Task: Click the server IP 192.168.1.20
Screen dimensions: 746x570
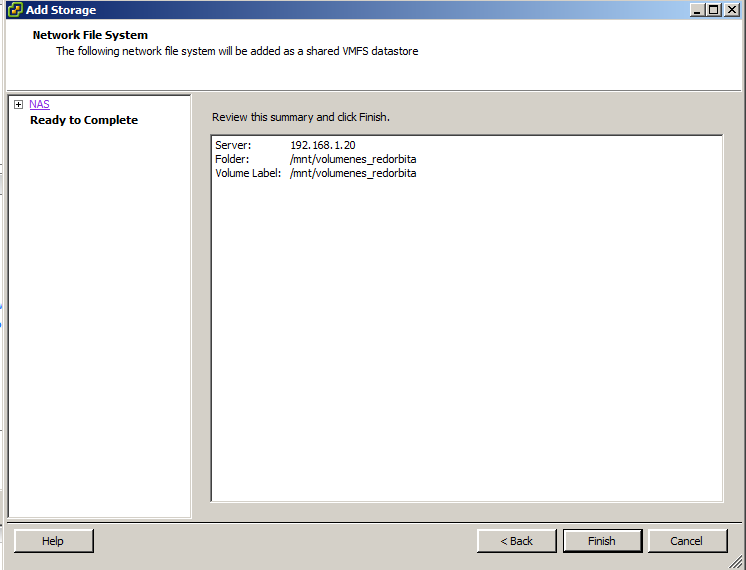Action: tap(322, 146)
